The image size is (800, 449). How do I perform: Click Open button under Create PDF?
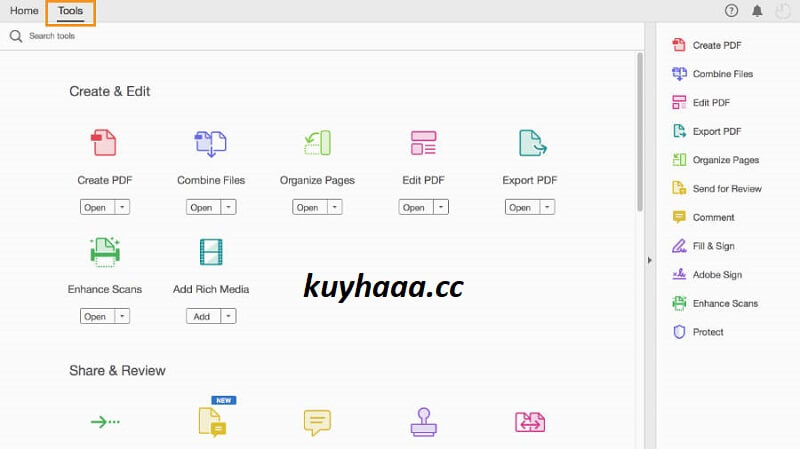point(97,207)
